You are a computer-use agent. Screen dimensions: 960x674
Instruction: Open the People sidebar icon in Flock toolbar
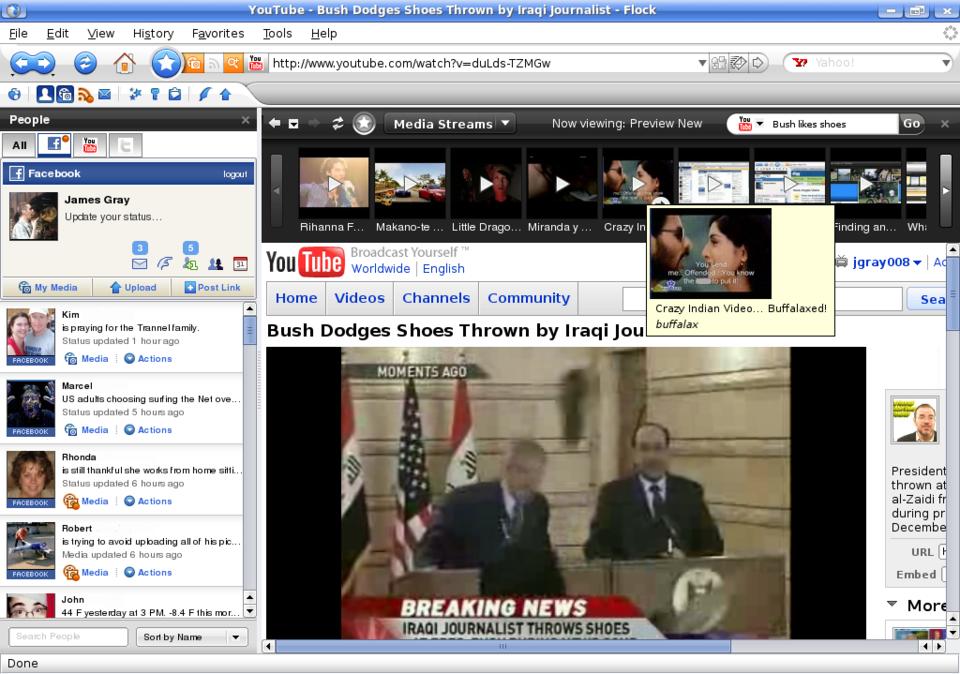(x=45, y=94)
